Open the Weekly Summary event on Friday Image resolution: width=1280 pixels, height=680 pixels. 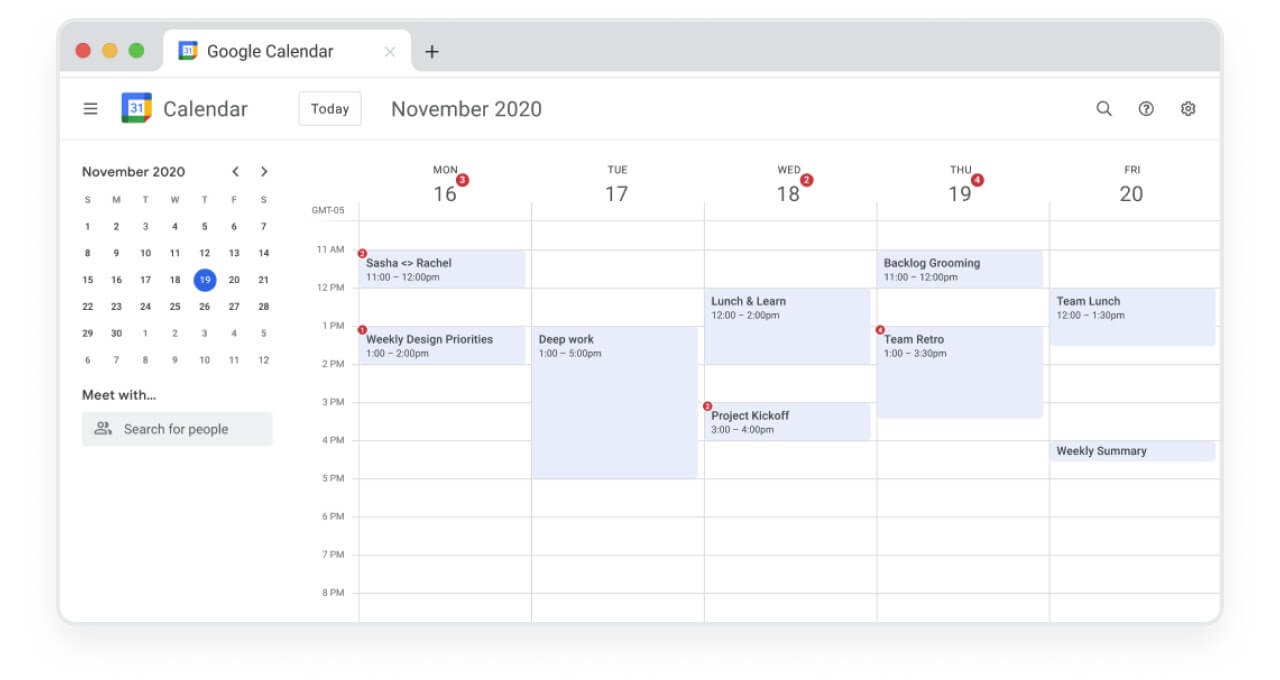pyautogui.click(x=1132, y=451)
